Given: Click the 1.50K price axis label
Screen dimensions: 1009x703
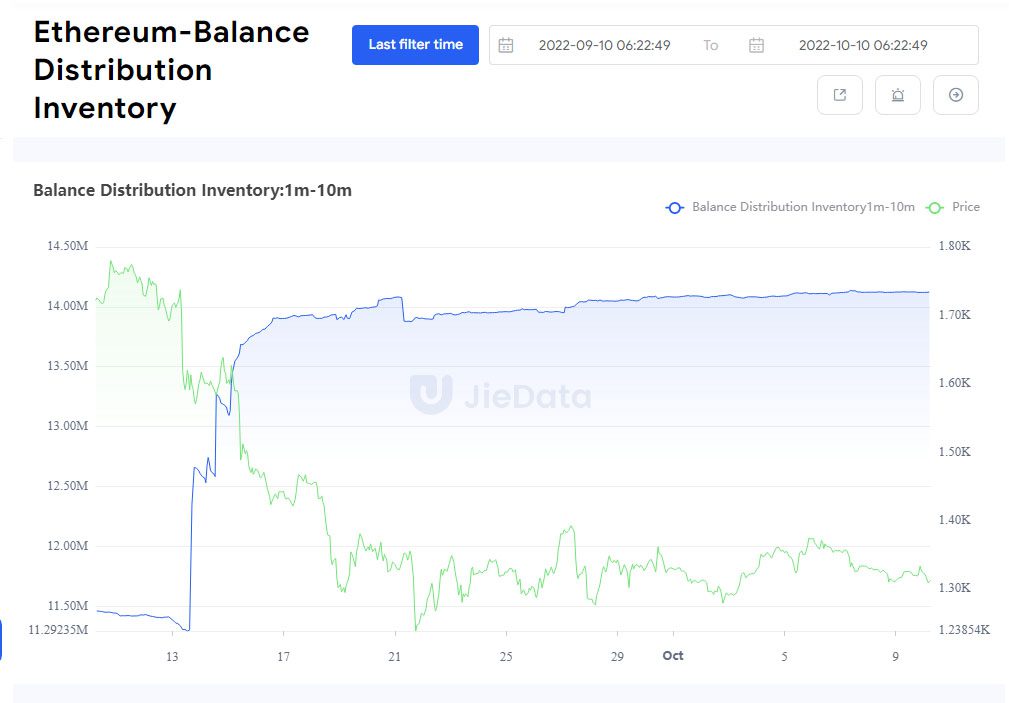Looking at the screenshot, I should click(x=954, y=452).
